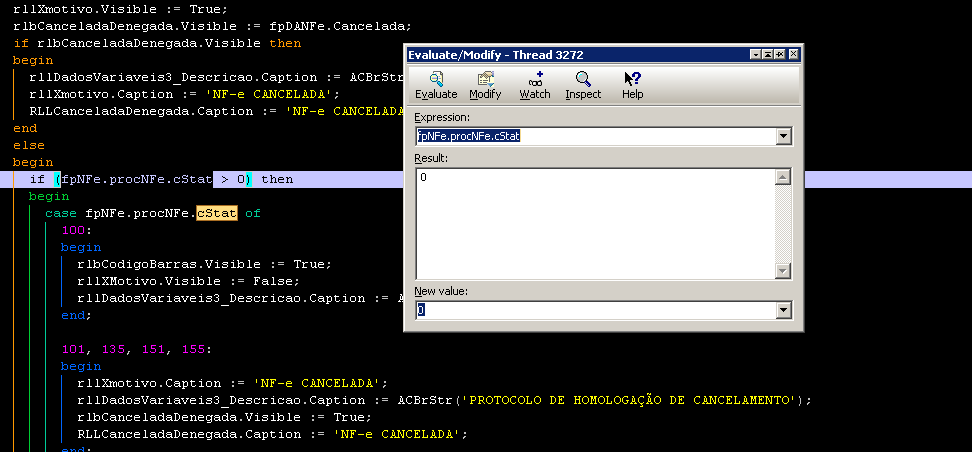
Task: Click the roll-up button in dialog title bar
Action: coord(767,55)
